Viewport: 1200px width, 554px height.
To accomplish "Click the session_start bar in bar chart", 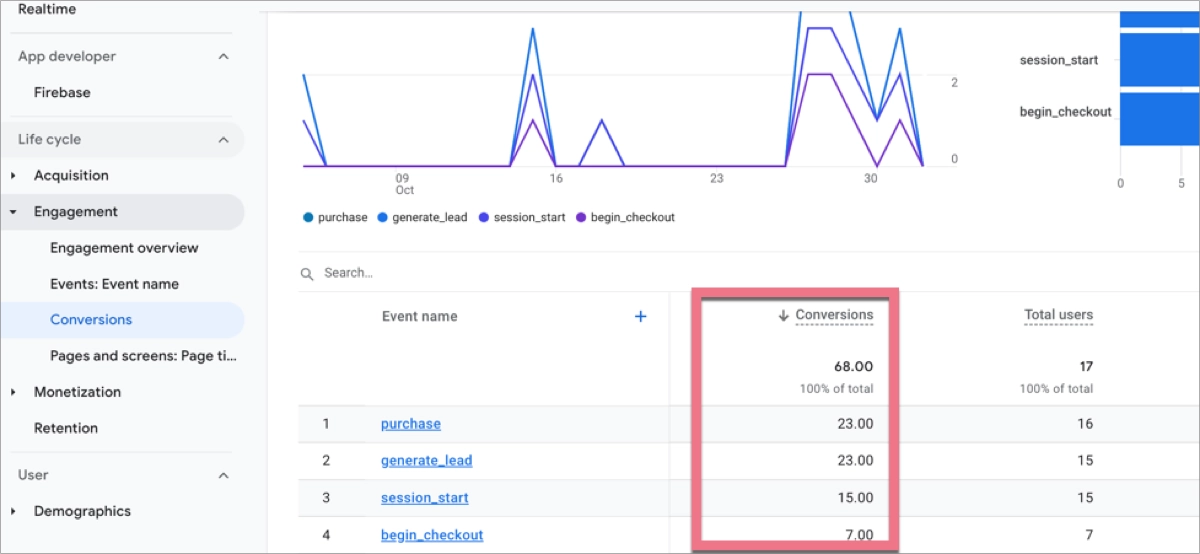I will pyautogui.click(x=1159, y=60).
